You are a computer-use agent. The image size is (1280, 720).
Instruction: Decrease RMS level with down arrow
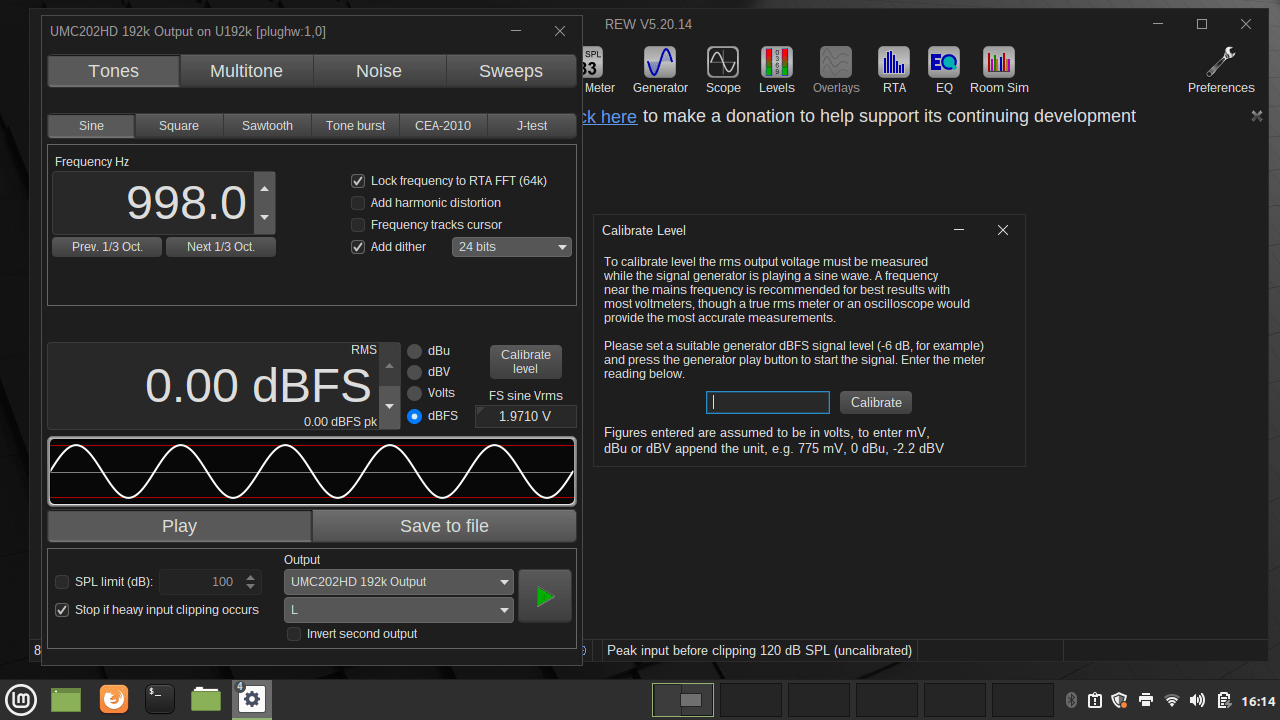(391, 407)
